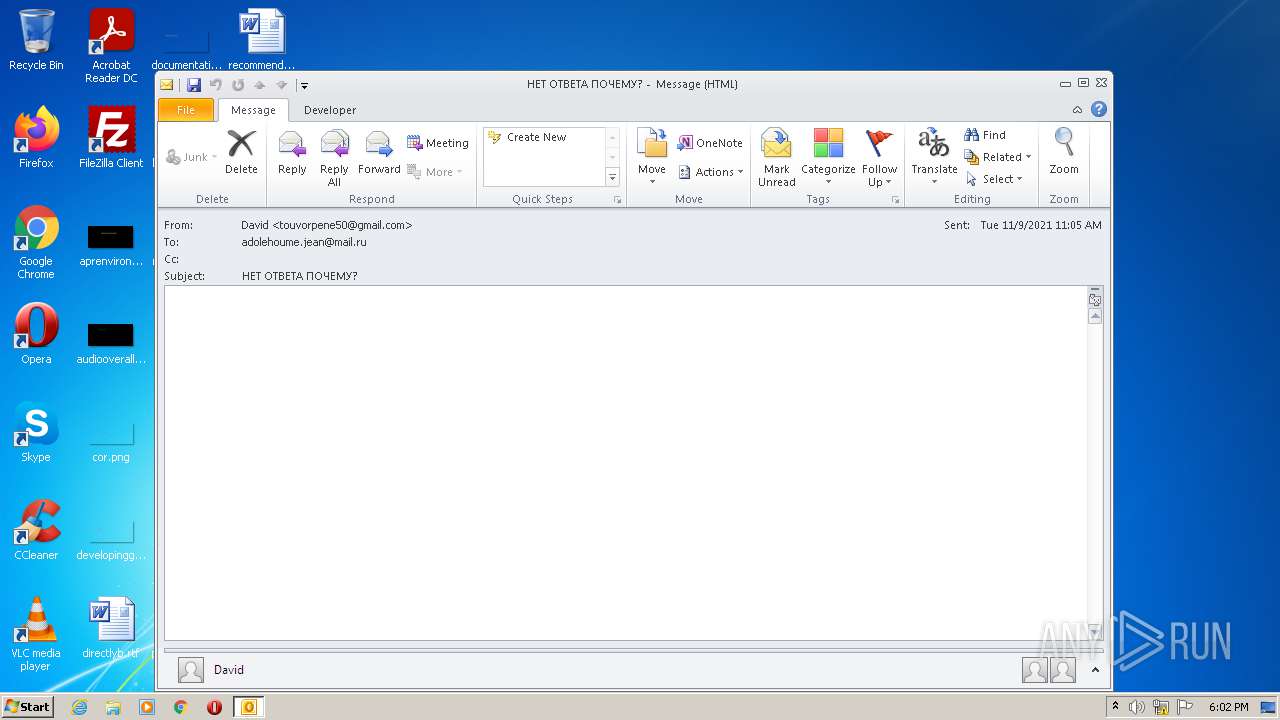Open the Windows Start menu
This screenshot has width=1280, height=720.
[x=27, y=707]
